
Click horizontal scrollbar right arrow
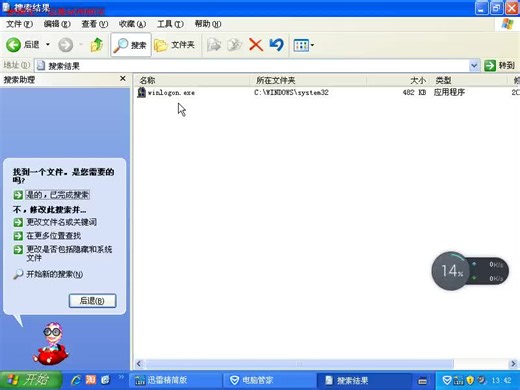pos(513,364)
